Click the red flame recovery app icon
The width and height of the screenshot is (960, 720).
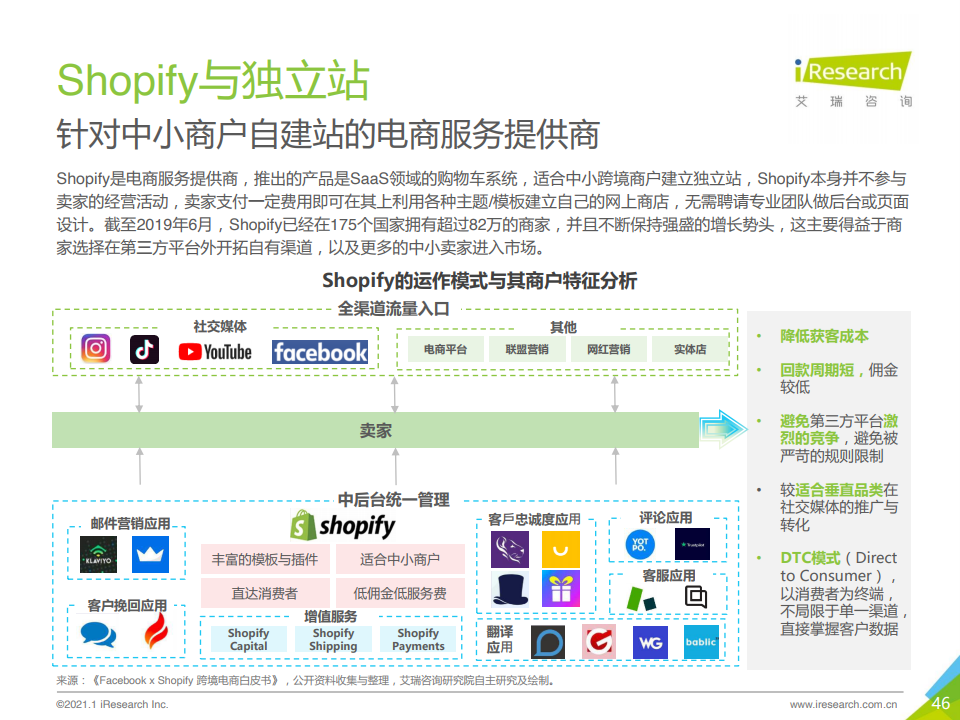tap(156, 631)
